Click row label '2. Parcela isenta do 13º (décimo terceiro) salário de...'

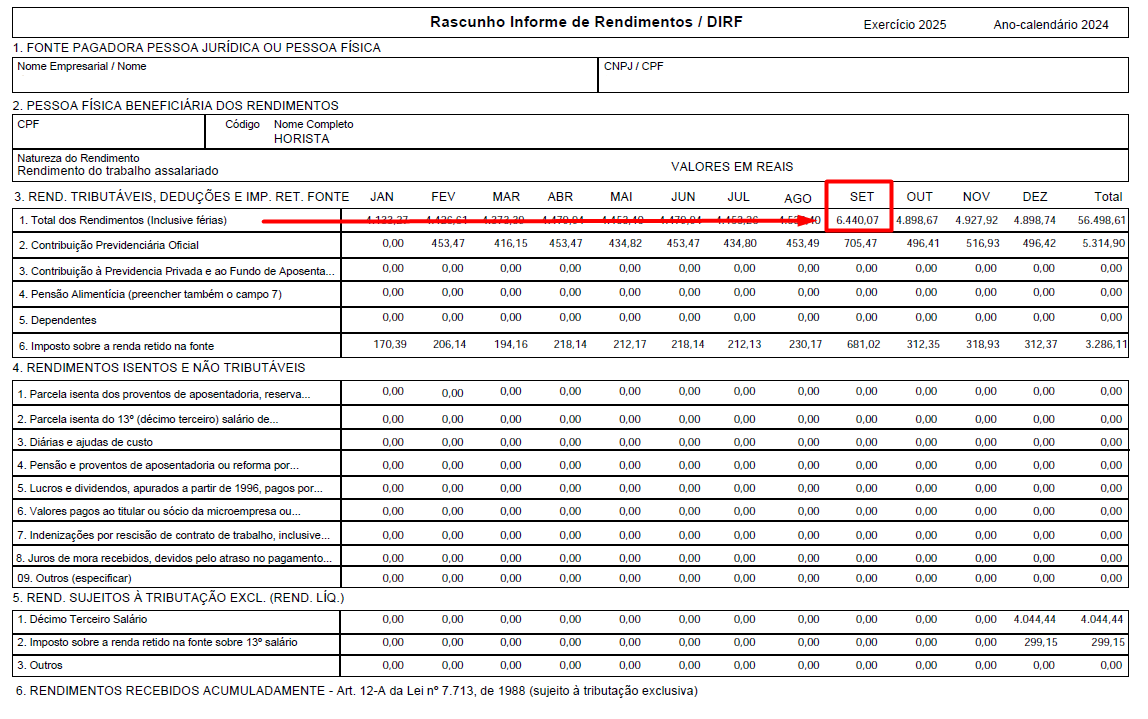148,420
